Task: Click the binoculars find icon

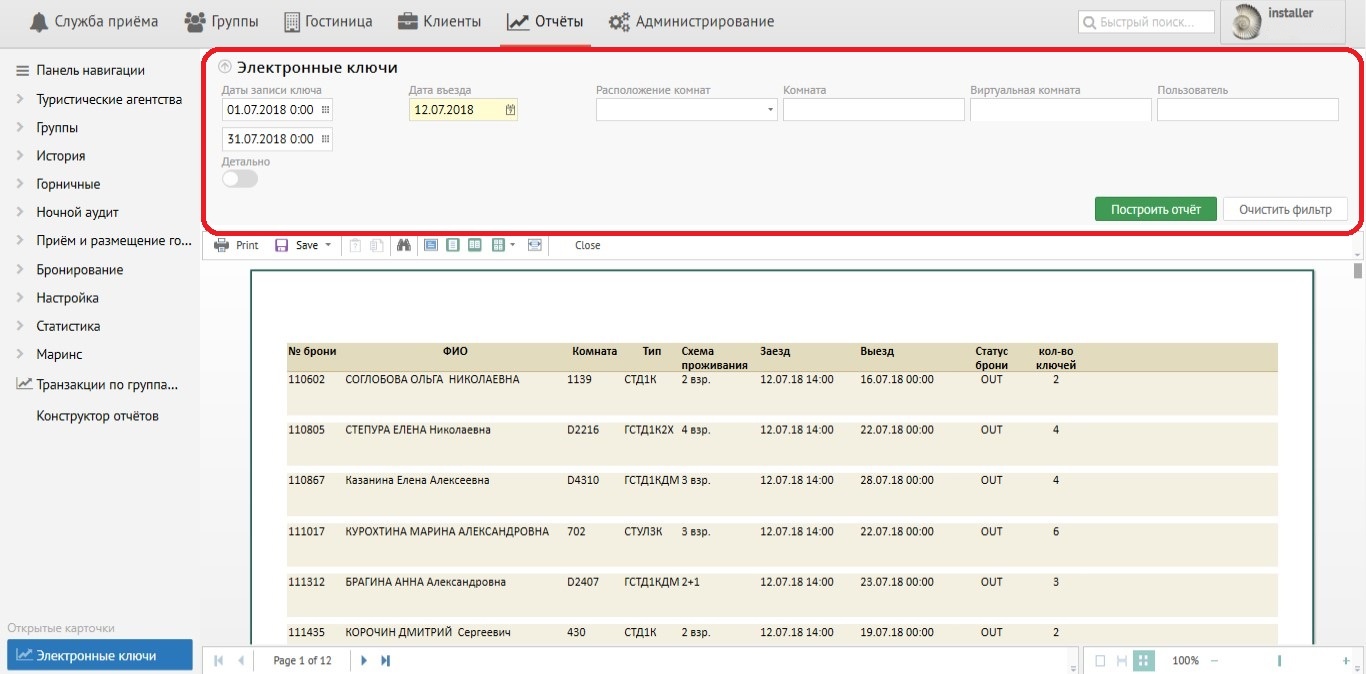Action: [x=404, y=245]
